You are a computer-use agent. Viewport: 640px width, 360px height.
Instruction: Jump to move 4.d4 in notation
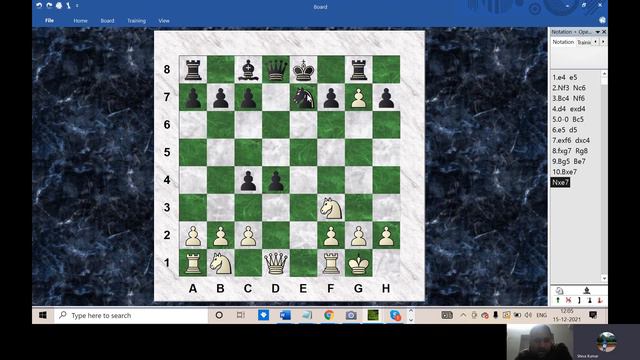coord(559,109)
